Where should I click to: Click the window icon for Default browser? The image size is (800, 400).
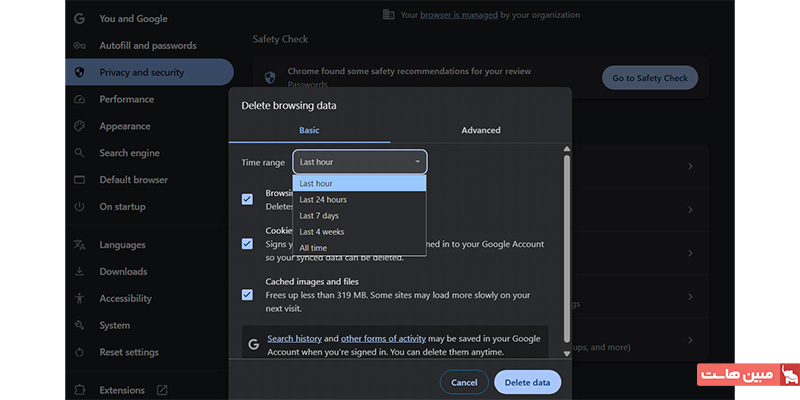click(x=79, y=180)
